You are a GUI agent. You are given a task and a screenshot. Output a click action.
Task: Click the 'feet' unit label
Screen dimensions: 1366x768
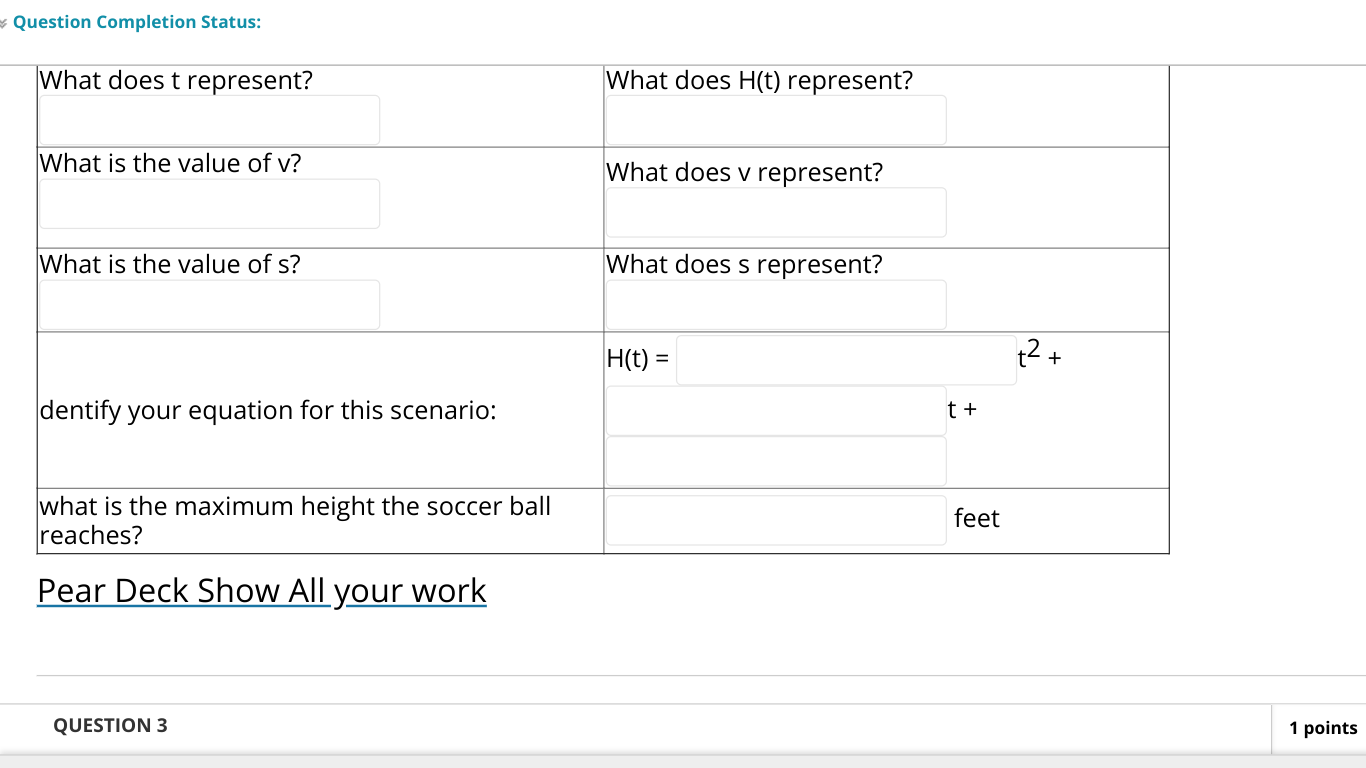977,518
